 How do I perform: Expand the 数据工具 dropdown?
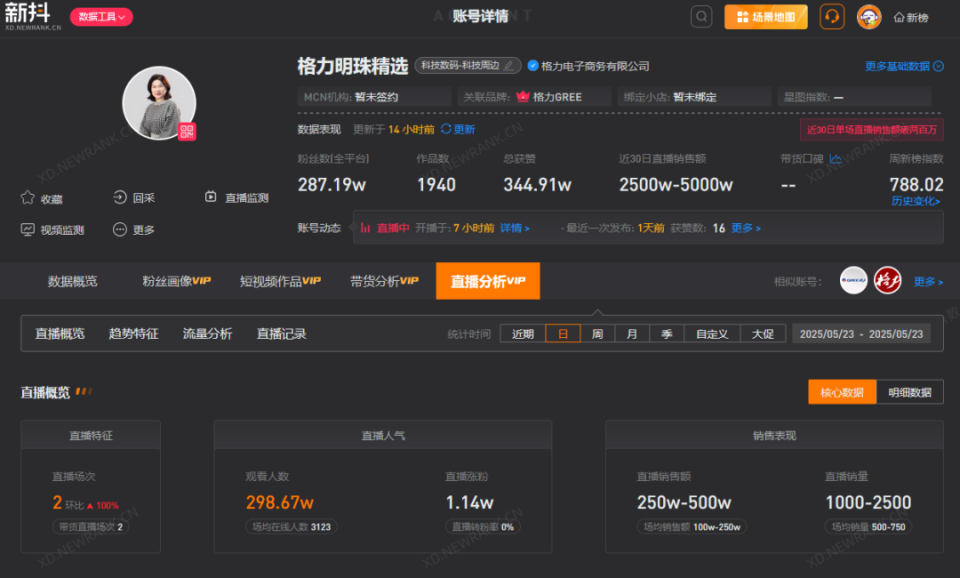[x=101, y=17]
